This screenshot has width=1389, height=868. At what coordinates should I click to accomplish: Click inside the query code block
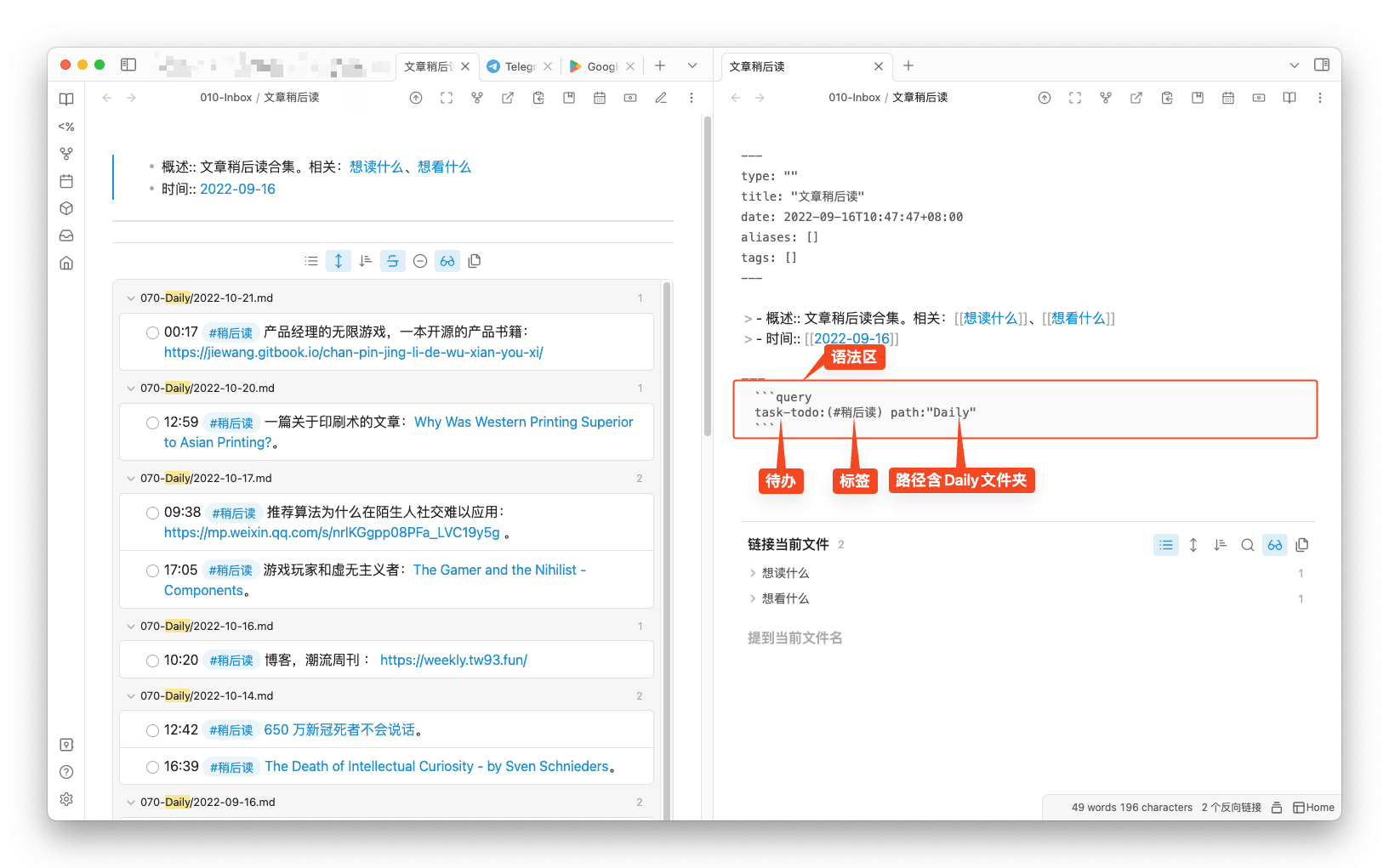[1025, 410]
